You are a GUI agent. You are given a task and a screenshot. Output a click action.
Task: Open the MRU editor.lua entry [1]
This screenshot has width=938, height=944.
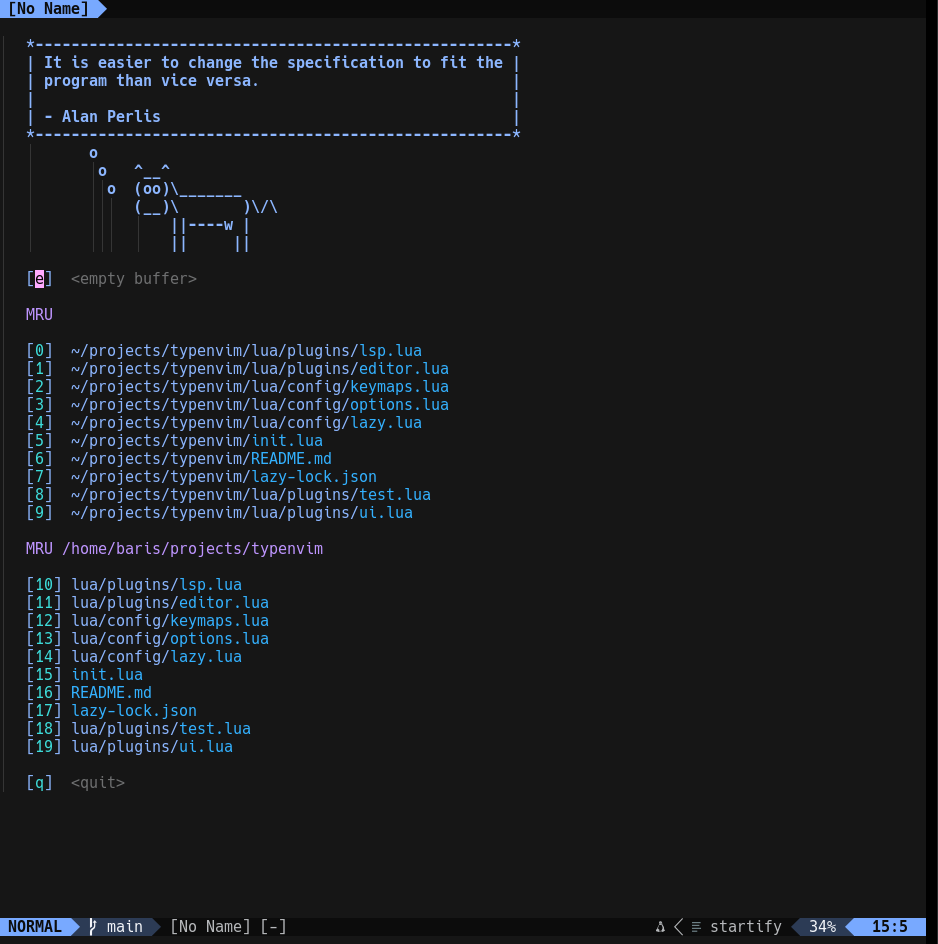[x=259, y=369]
